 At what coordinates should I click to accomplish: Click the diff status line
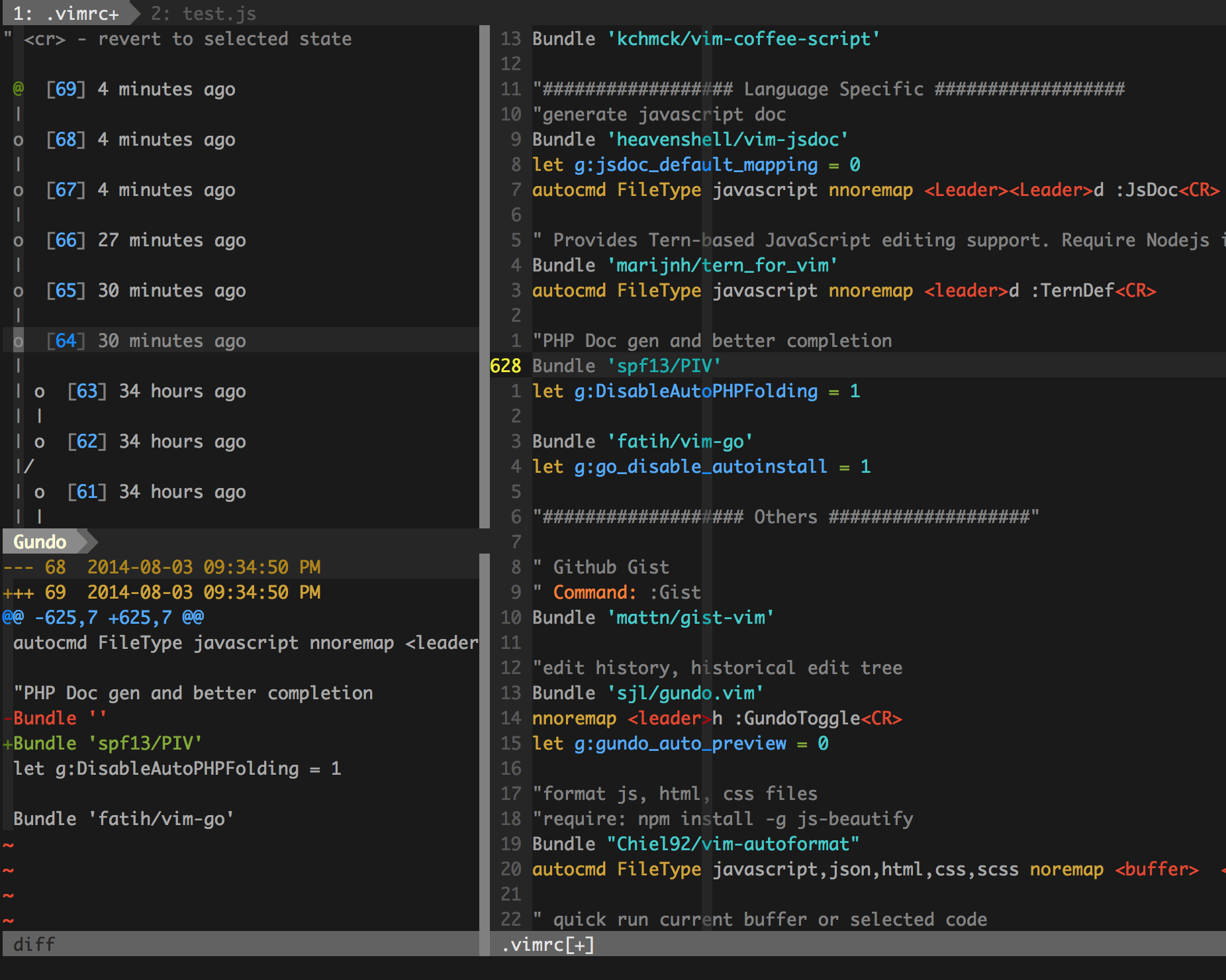(241, 944)
